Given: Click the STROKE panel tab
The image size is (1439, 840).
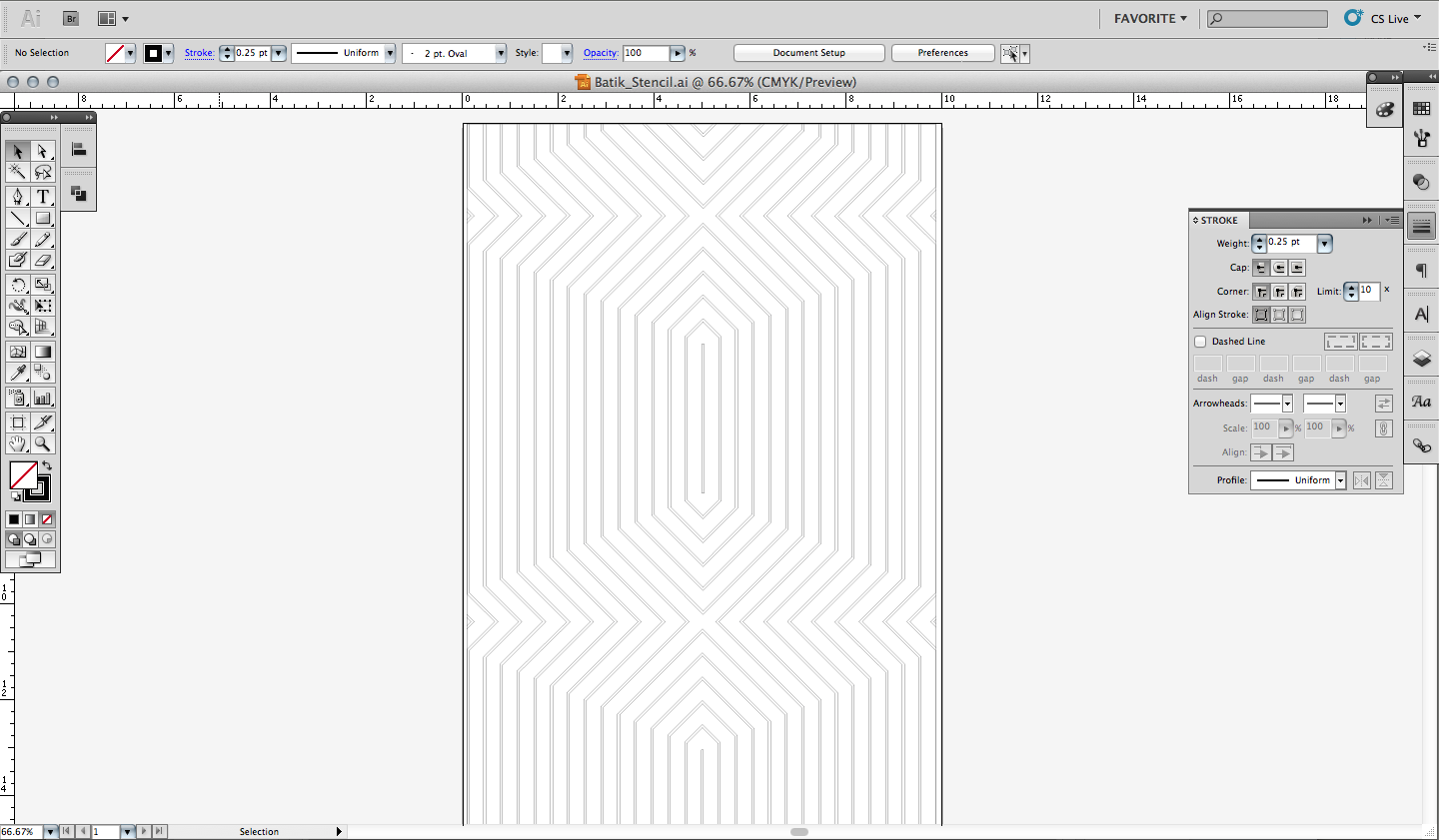Looking at the screenshot, I should 1218,220.
